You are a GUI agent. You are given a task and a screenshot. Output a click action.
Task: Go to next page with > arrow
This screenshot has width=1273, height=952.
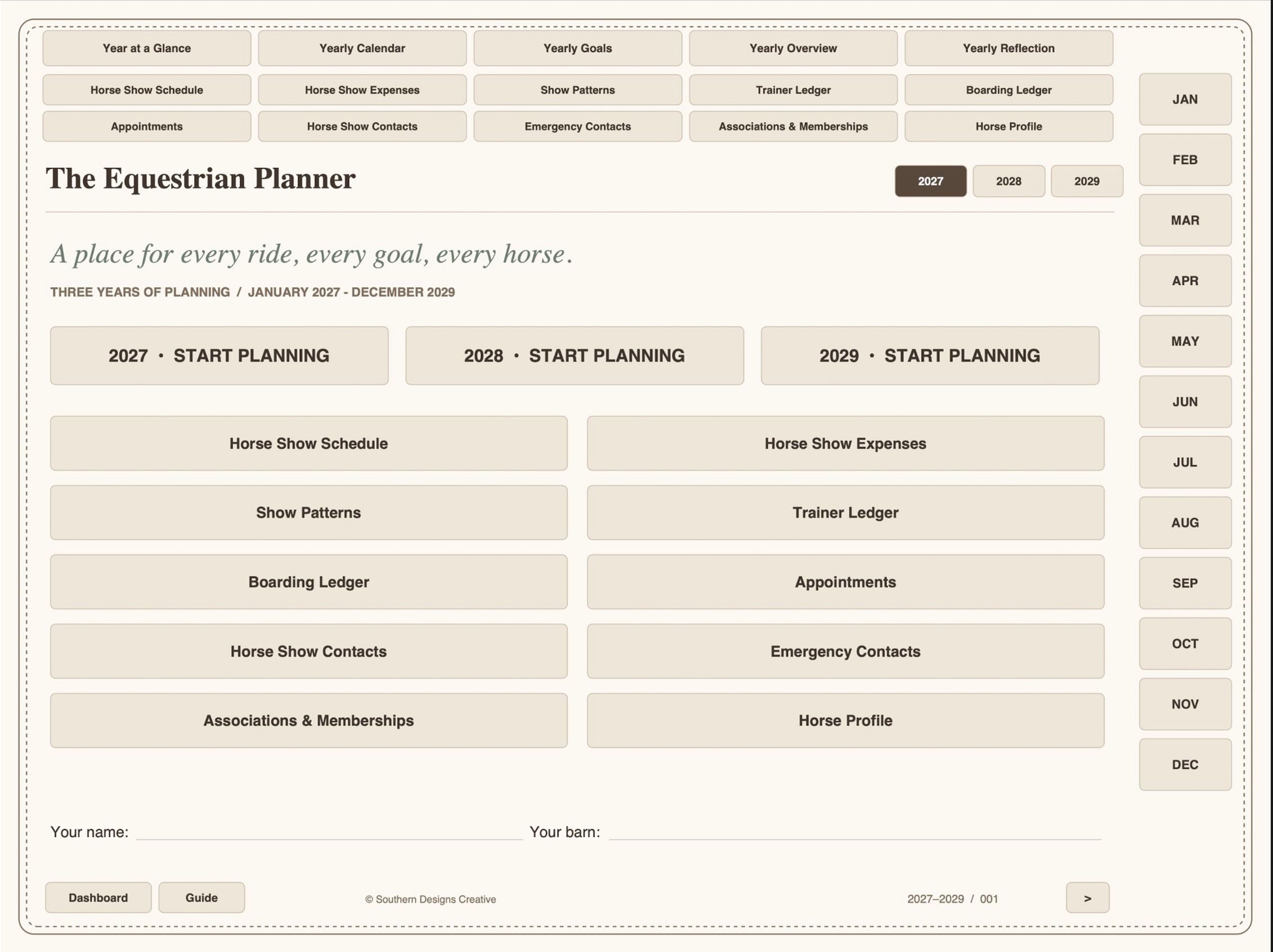[1088, 898]
